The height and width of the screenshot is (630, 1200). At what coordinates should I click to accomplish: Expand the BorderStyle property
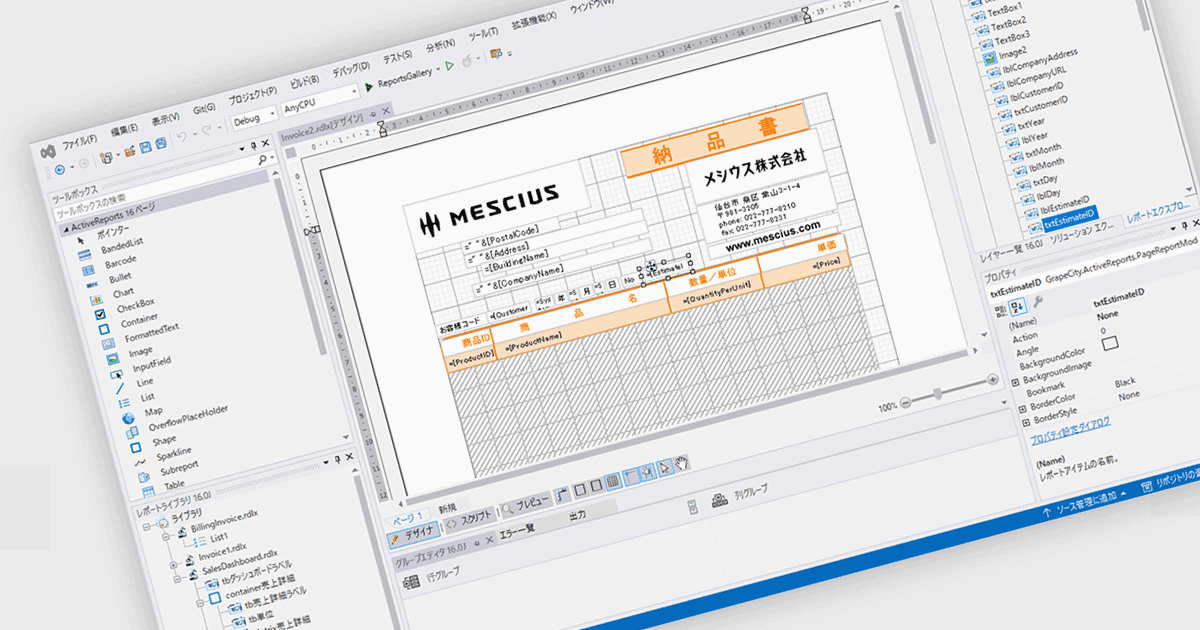[x=1025, y=422]
